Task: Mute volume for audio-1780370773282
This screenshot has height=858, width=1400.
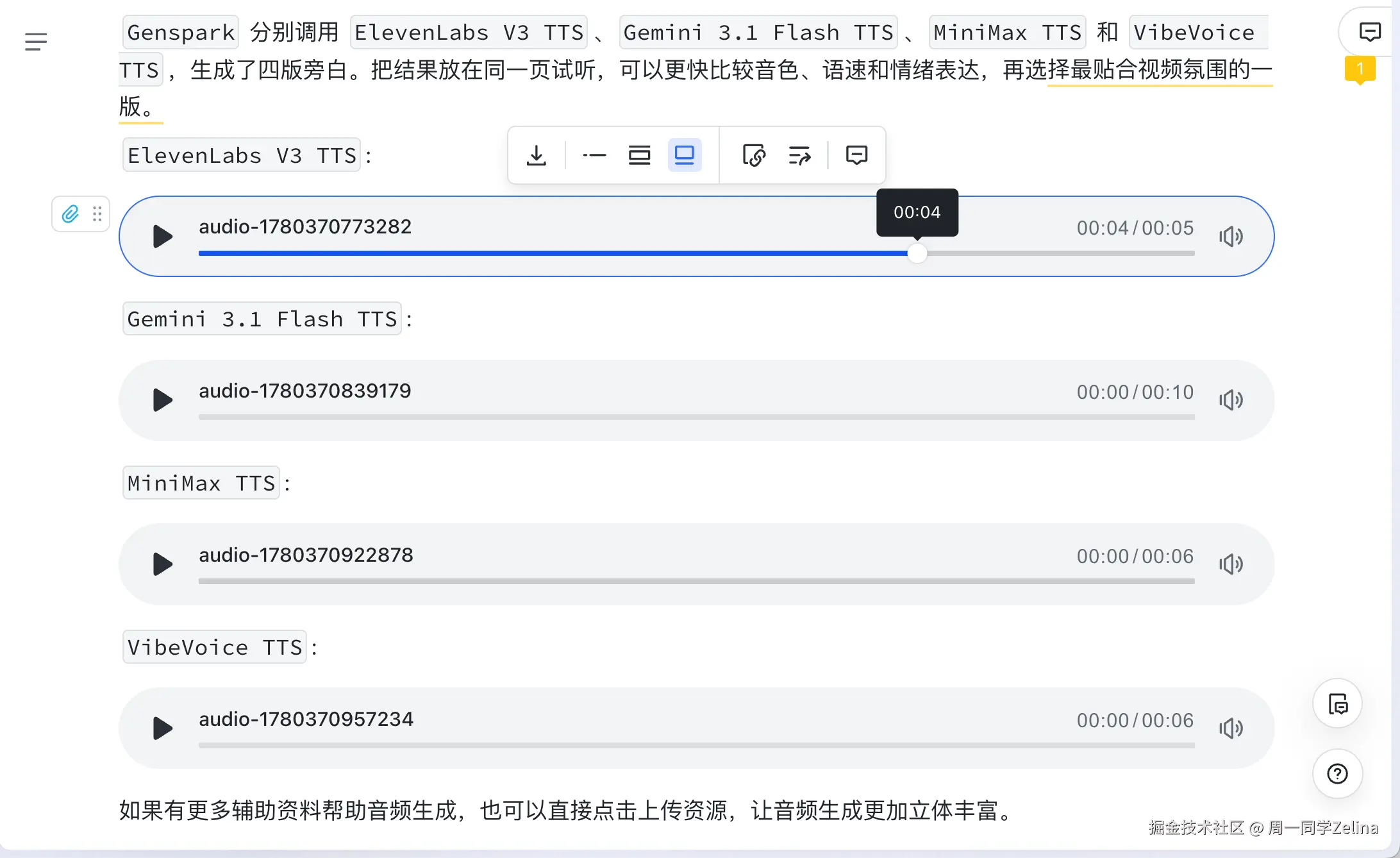Action: tap(1231, 237)
